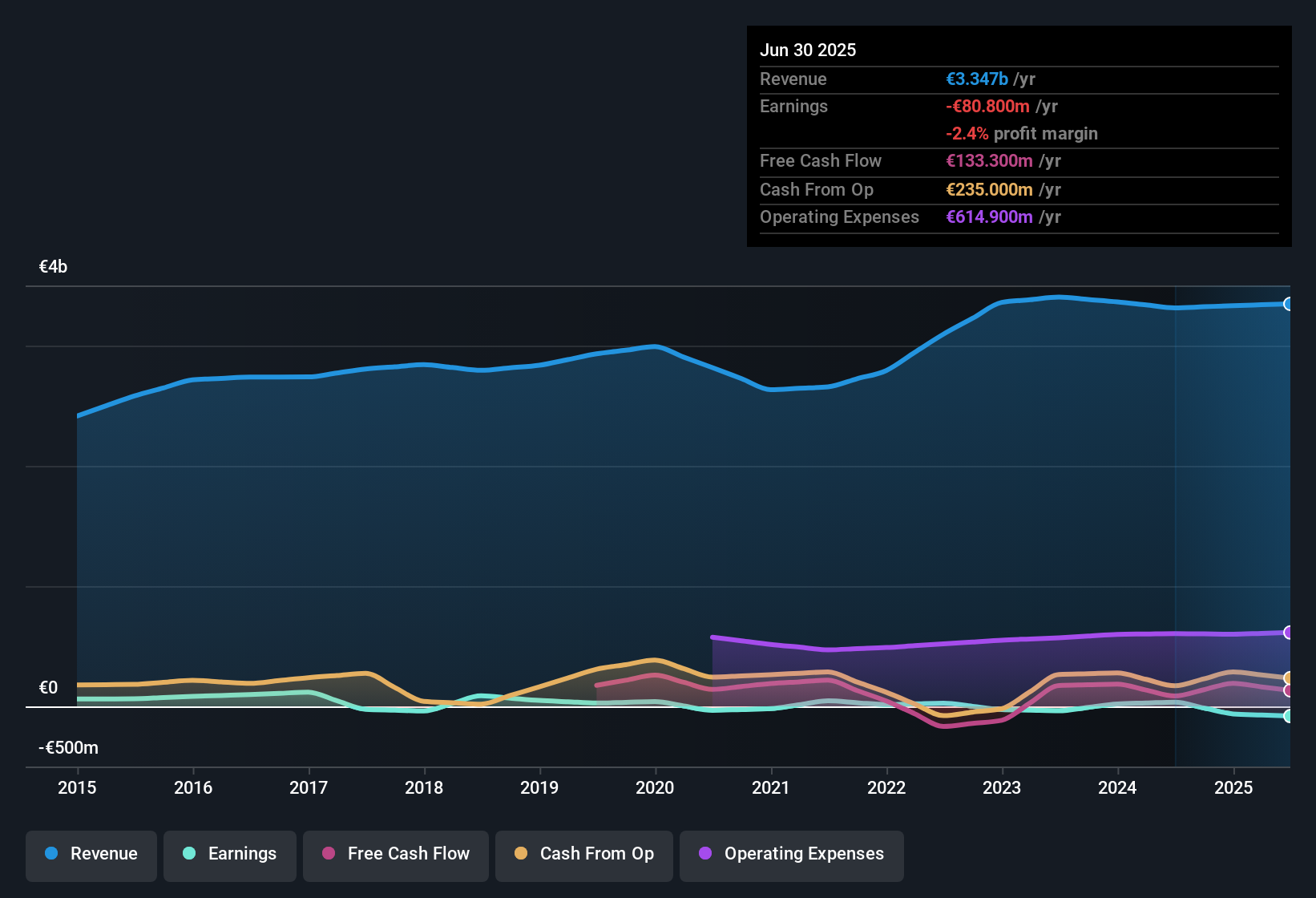This screenshot has height=898, width=1316.
Task: Click the -€80.800m Earnings tooltip value
Action: point(987,106)
